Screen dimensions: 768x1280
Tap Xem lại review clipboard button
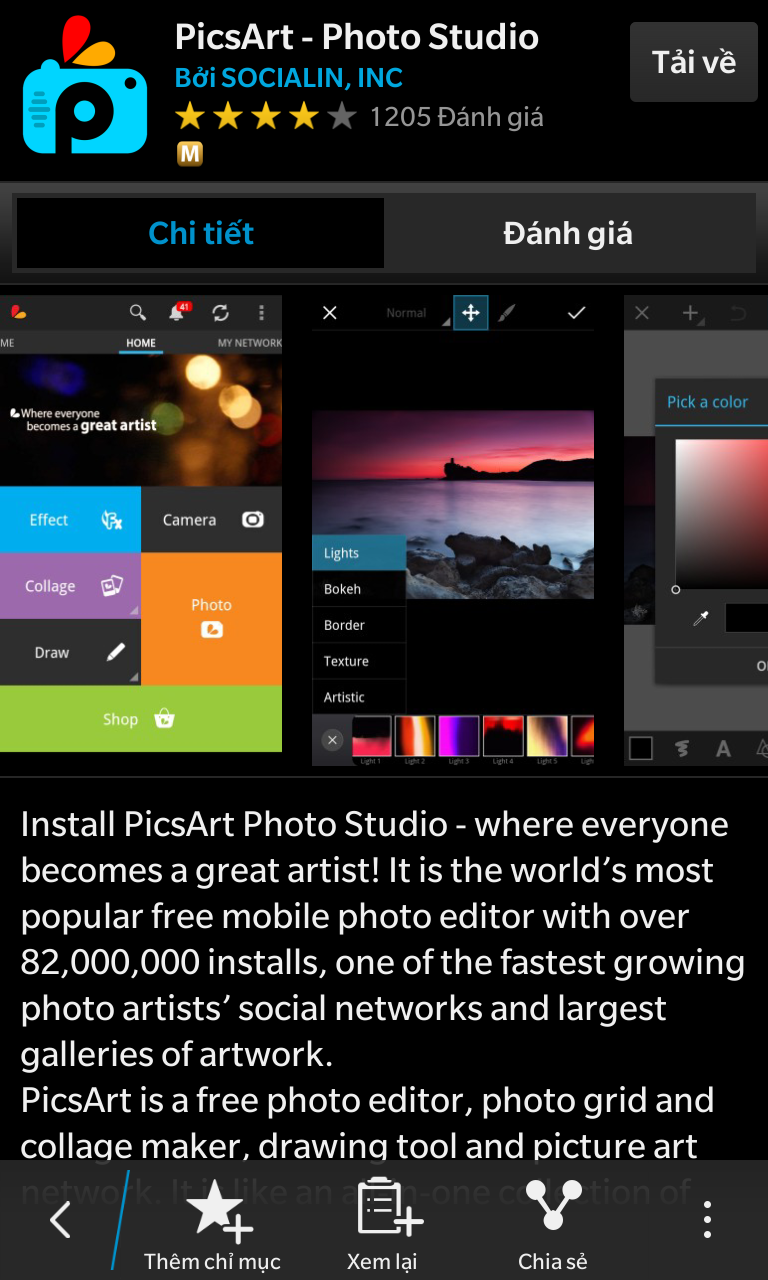382,1225
